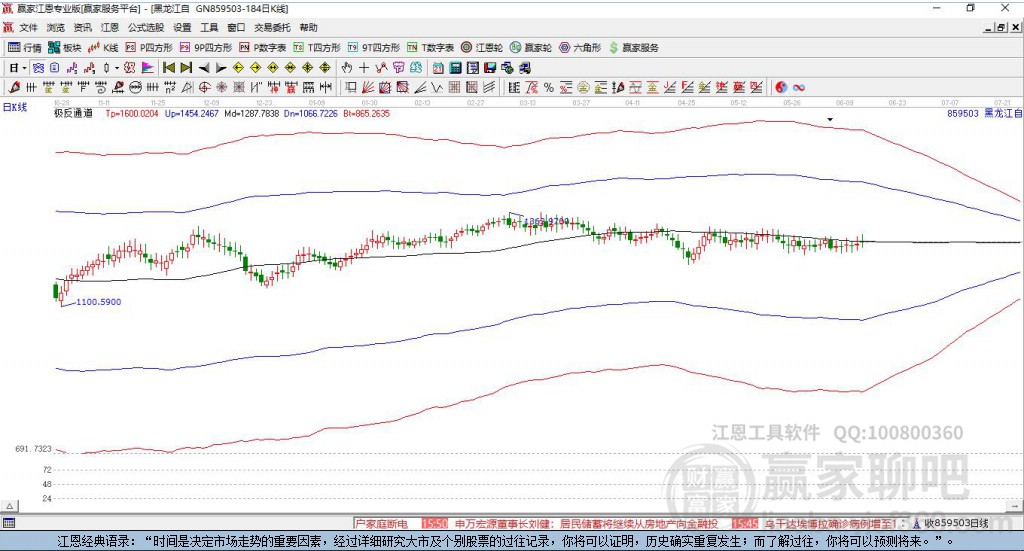The image size is (1024, 551).
Task: Select the three parallel channel lines tool
Action: click(488, 87)
